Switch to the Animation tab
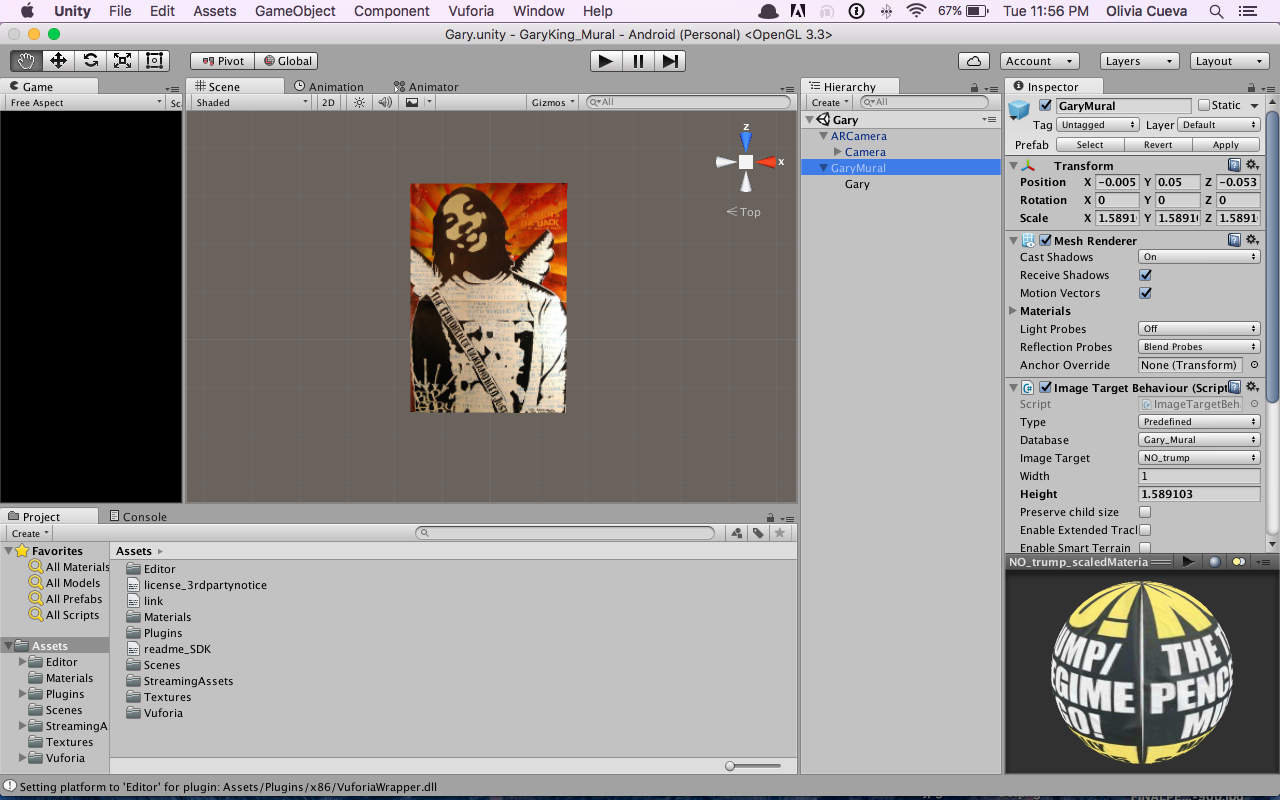Screen dimensions: 1280x800 point(329,87)
